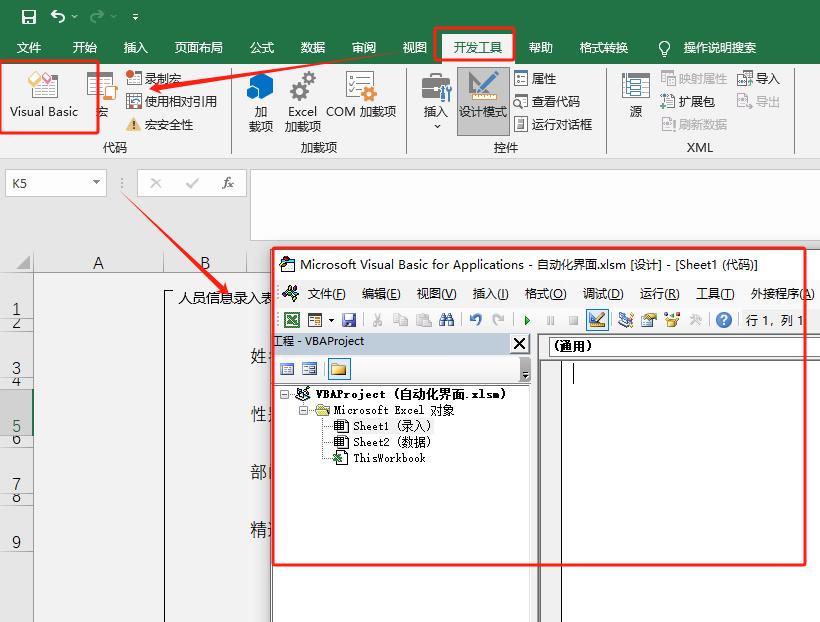Open the 帮助 ribbon tab
This screenshot has height=622, width=820.
[x=540, y=48]
